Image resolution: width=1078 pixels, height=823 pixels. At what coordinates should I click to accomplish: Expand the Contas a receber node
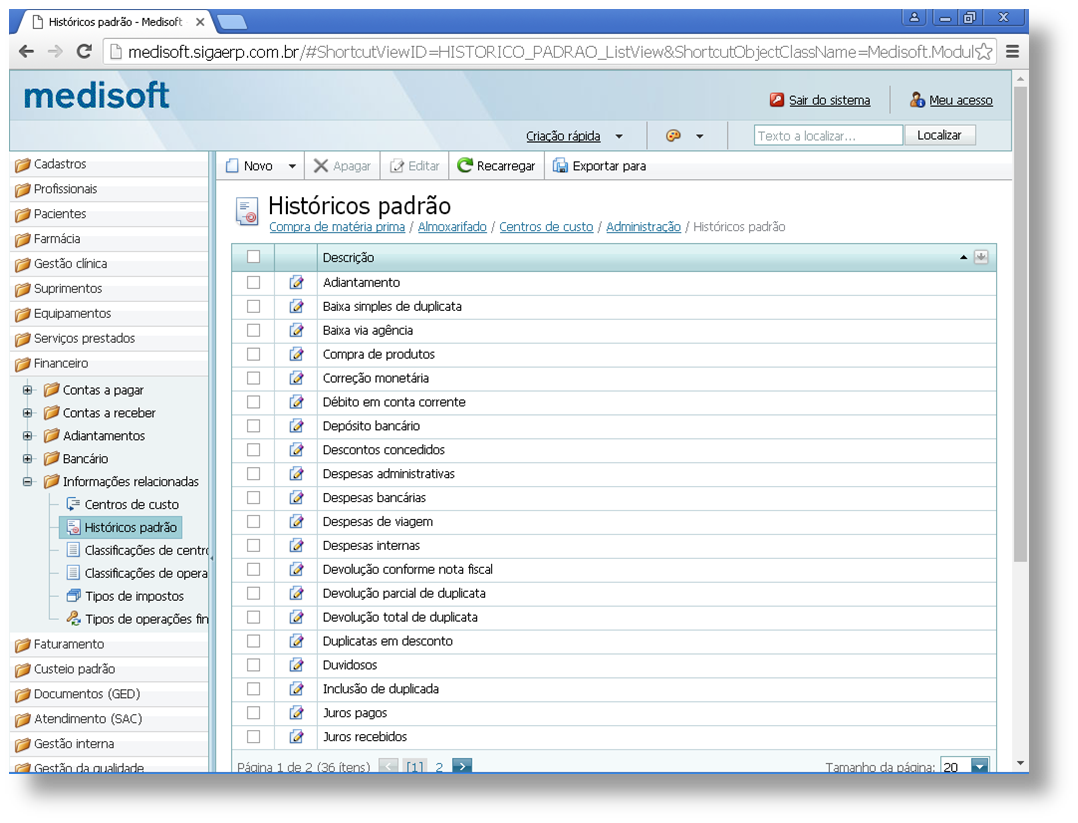[28, 413]
